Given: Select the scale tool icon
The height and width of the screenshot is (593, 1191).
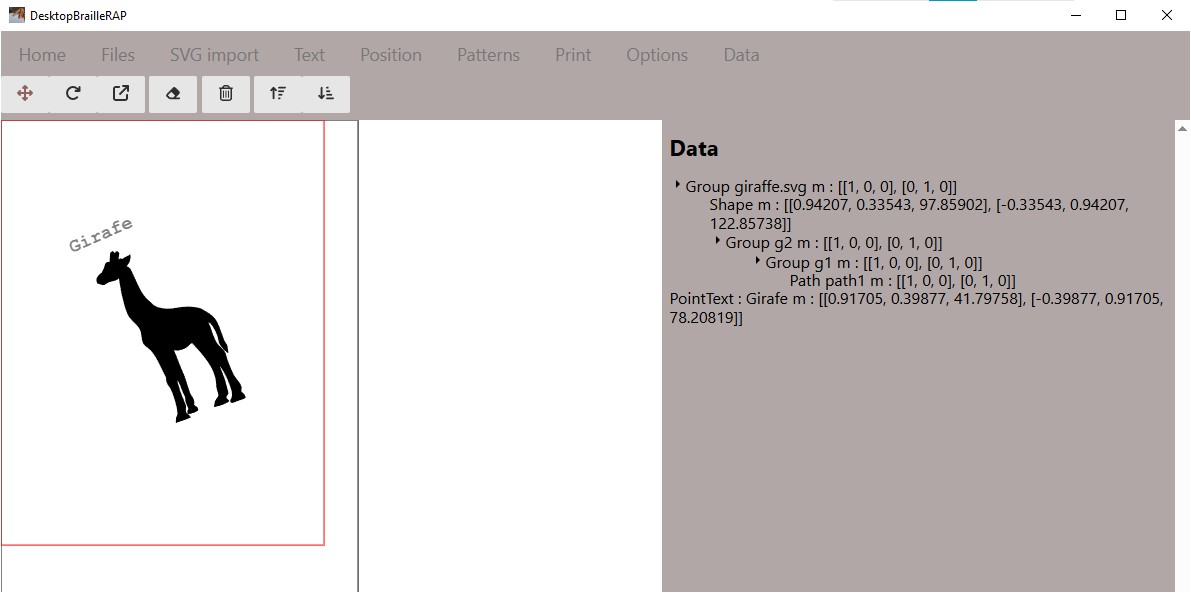Looking at the screenshot, I should 121,93.
